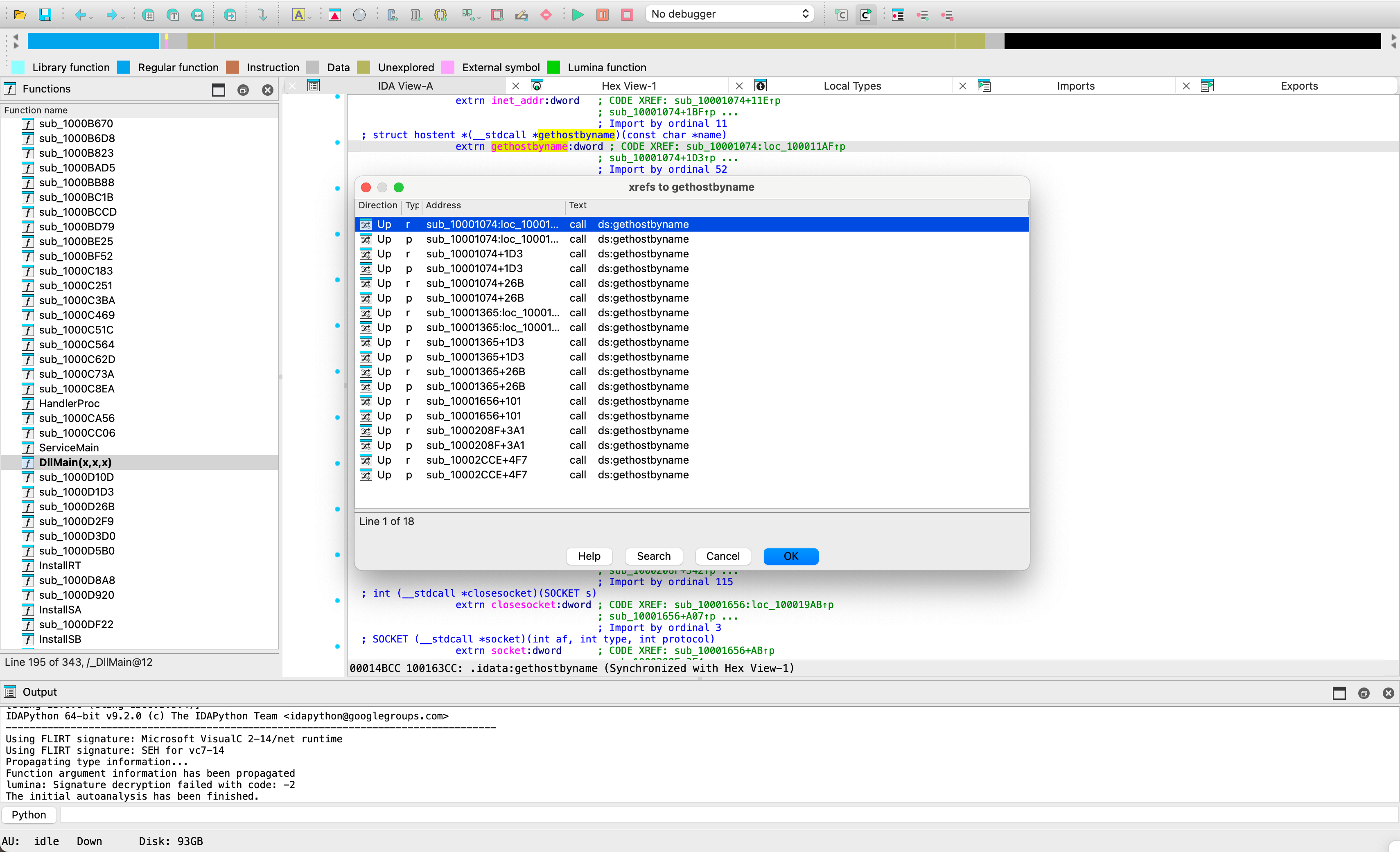Screen dimensions: 1400x852
Task: Click the navigation band blue region
Action: click(x=93, y=41)
